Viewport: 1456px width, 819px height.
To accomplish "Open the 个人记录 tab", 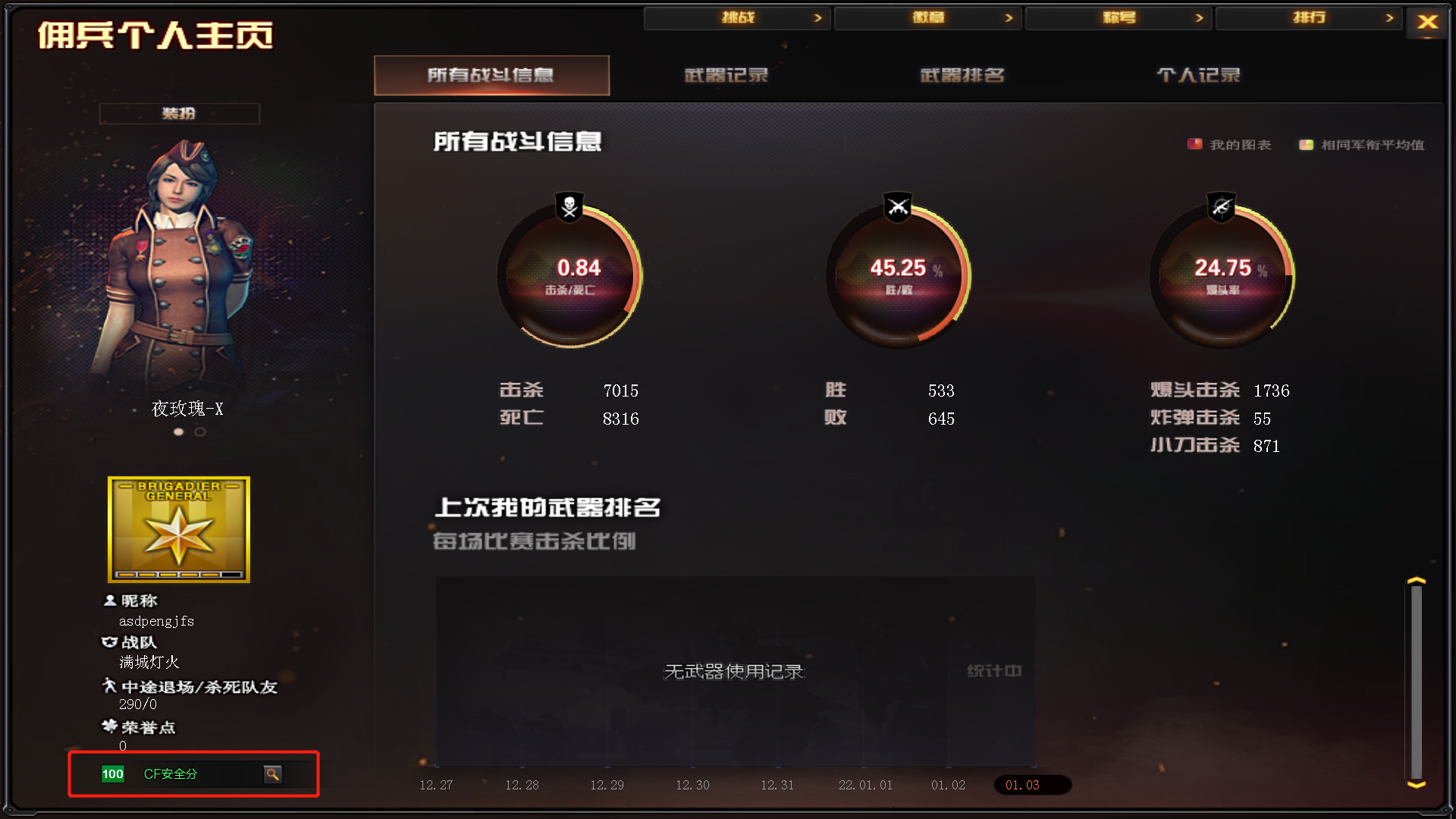I will (1198, 75).
